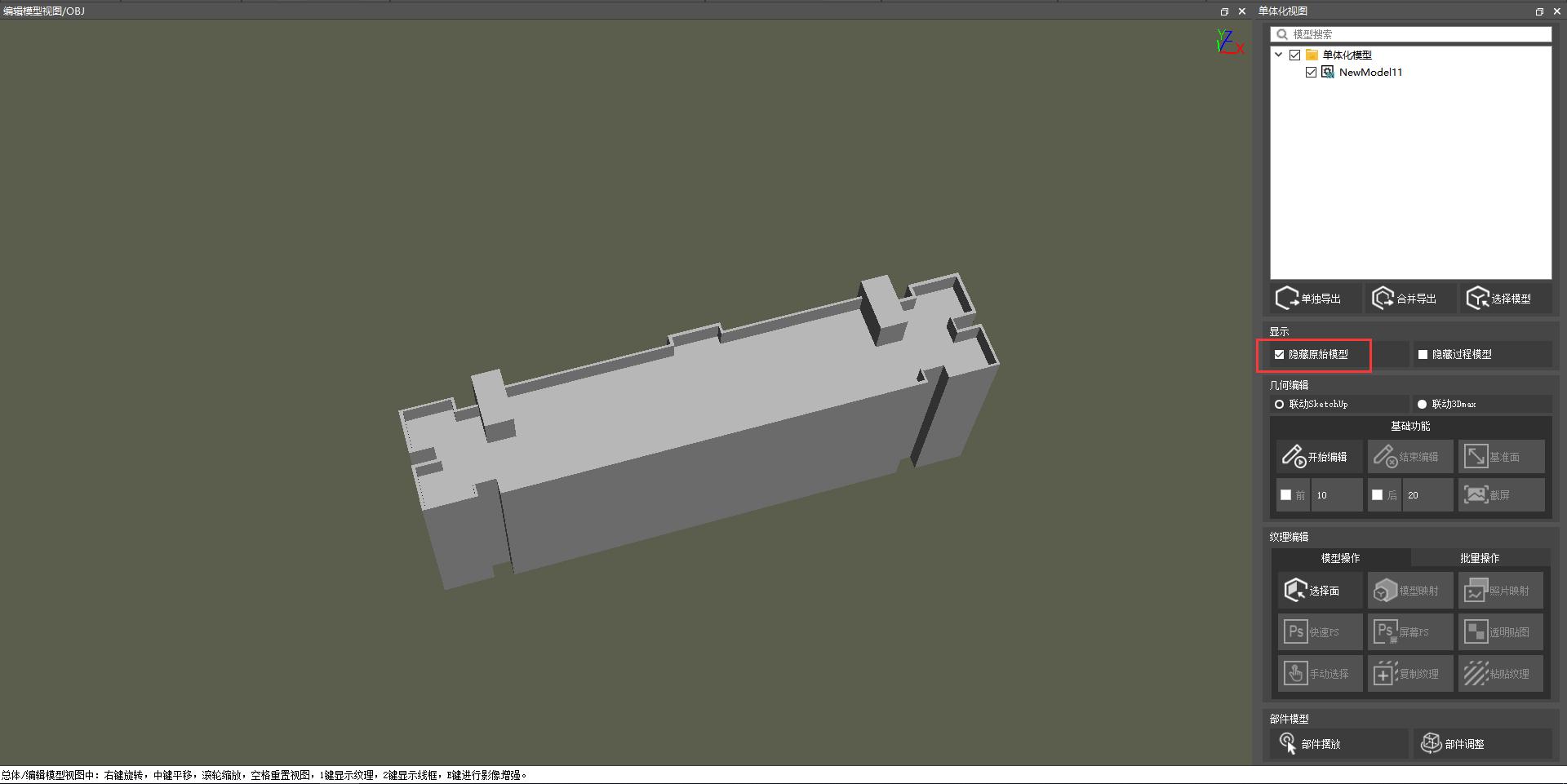Select NewModel11 in the model tree

[1370, 73]
